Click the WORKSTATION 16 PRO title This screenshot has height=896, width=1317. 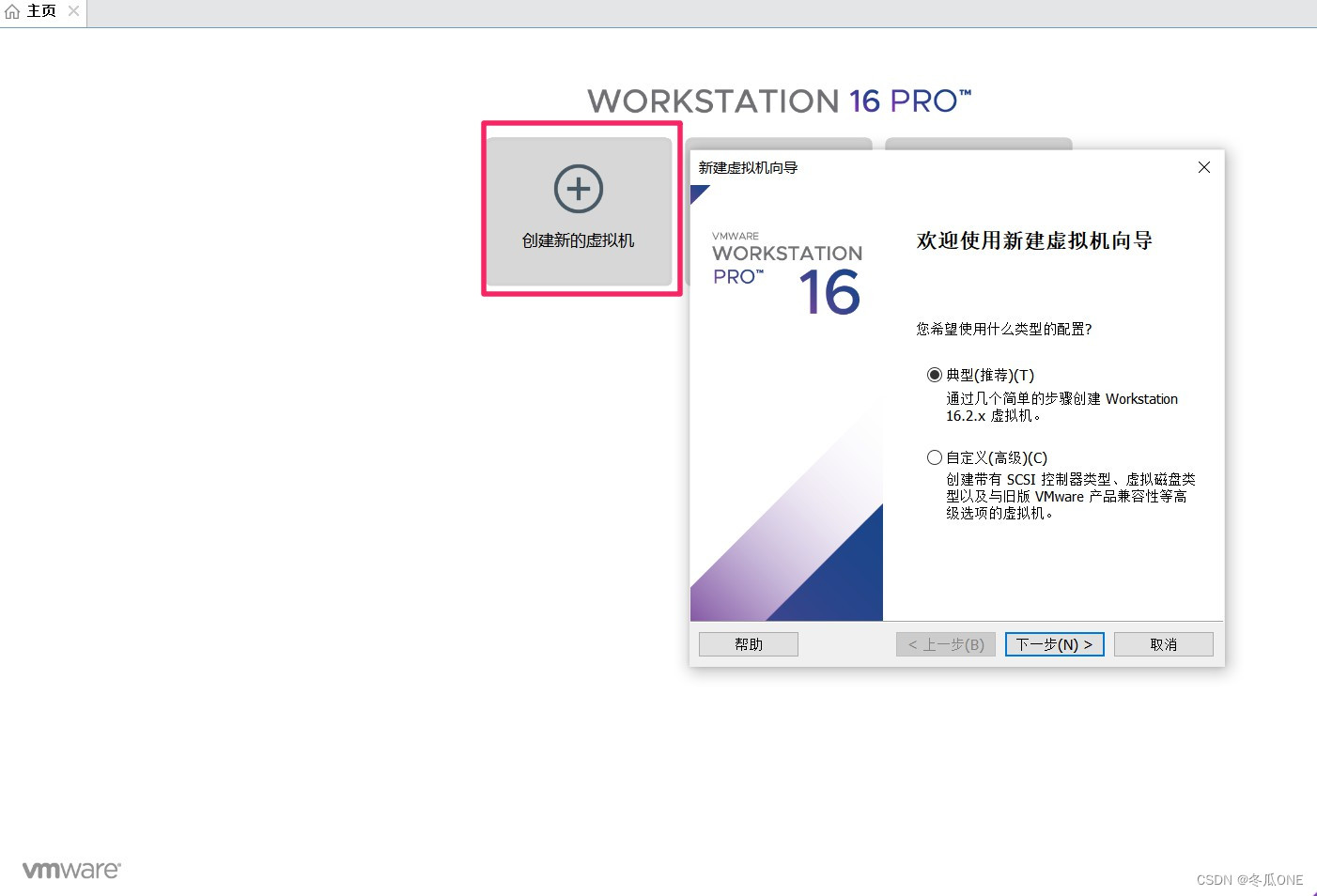[x=780, y=100]
